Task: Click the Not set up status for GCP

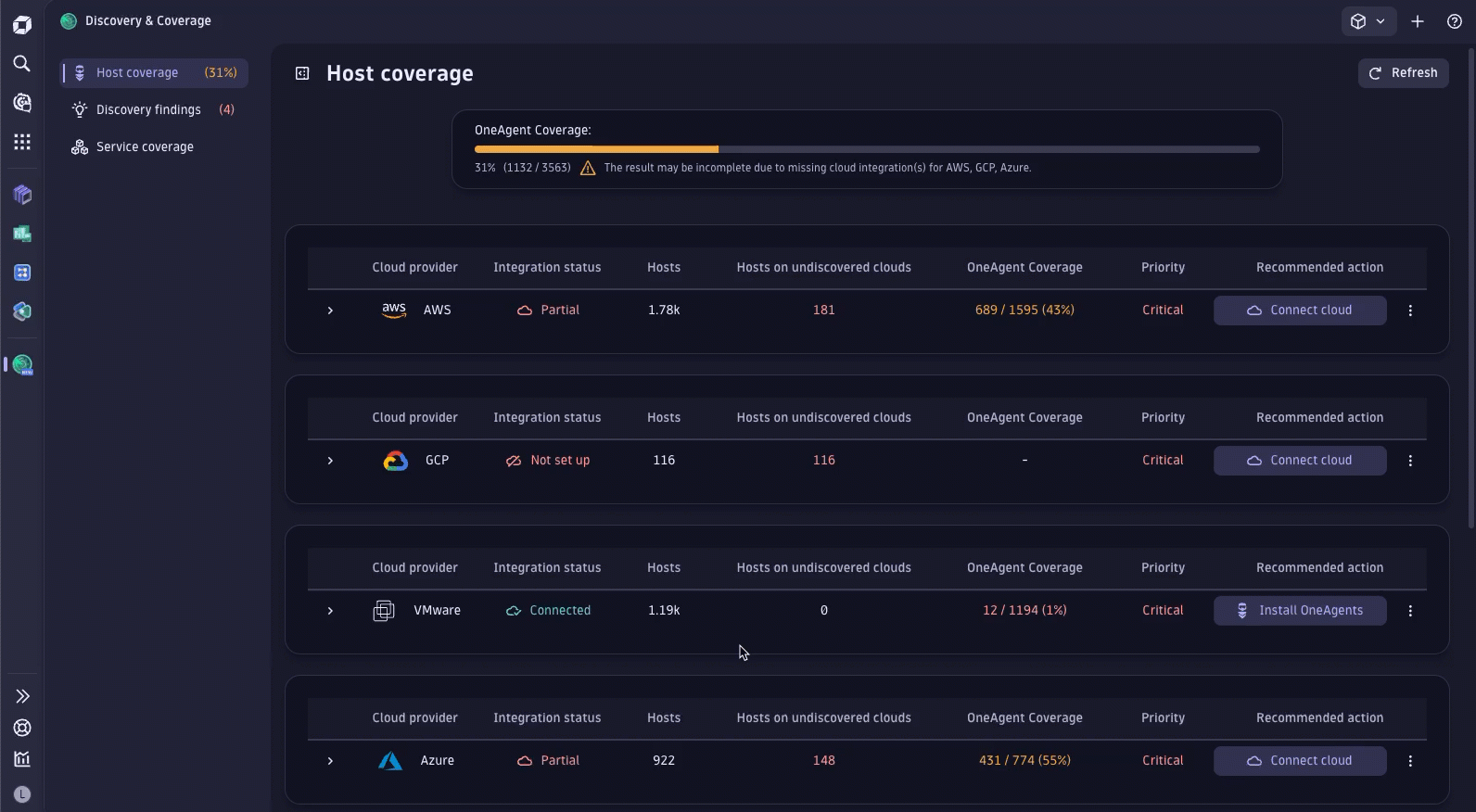Action: (x=548, y=461)
